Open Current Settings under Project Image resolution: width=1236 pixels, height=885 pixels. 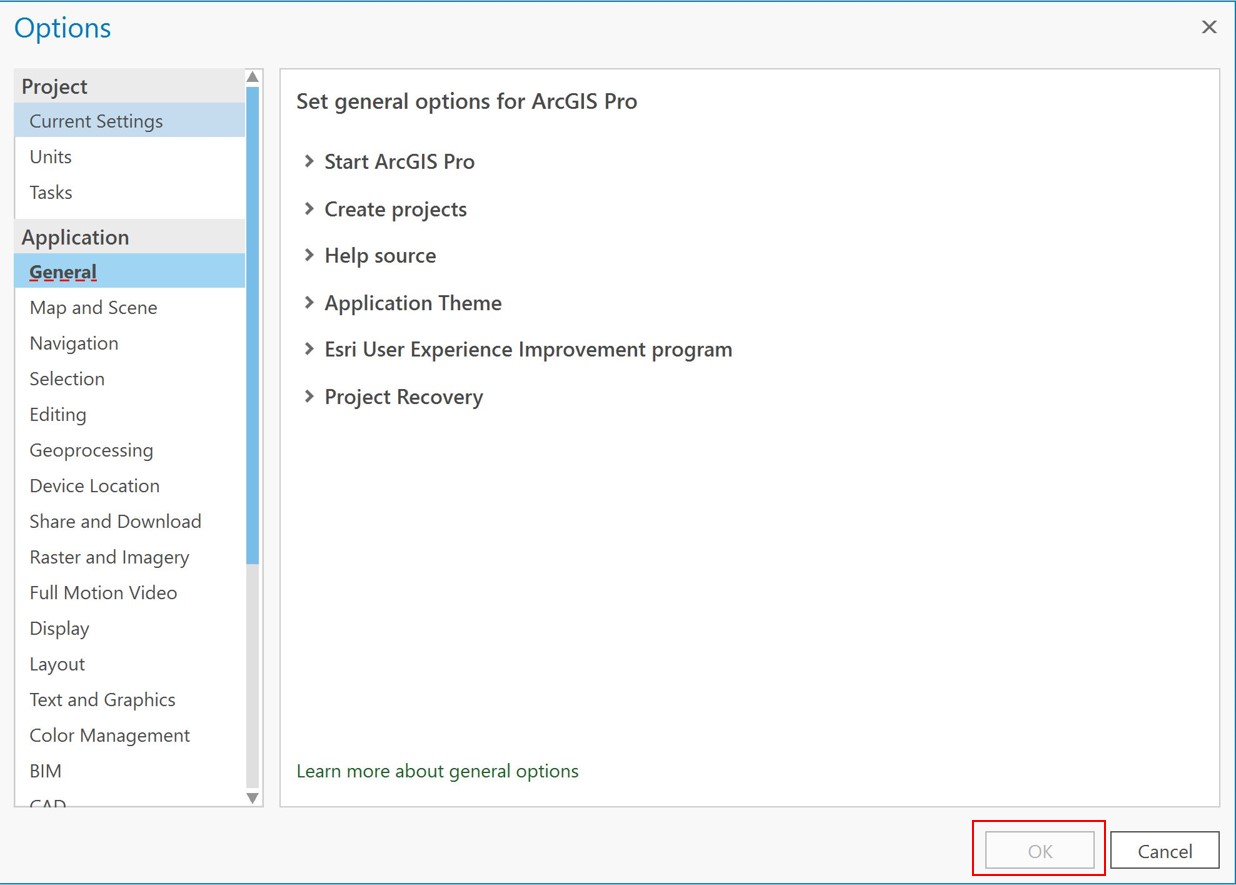coord(130,121)
